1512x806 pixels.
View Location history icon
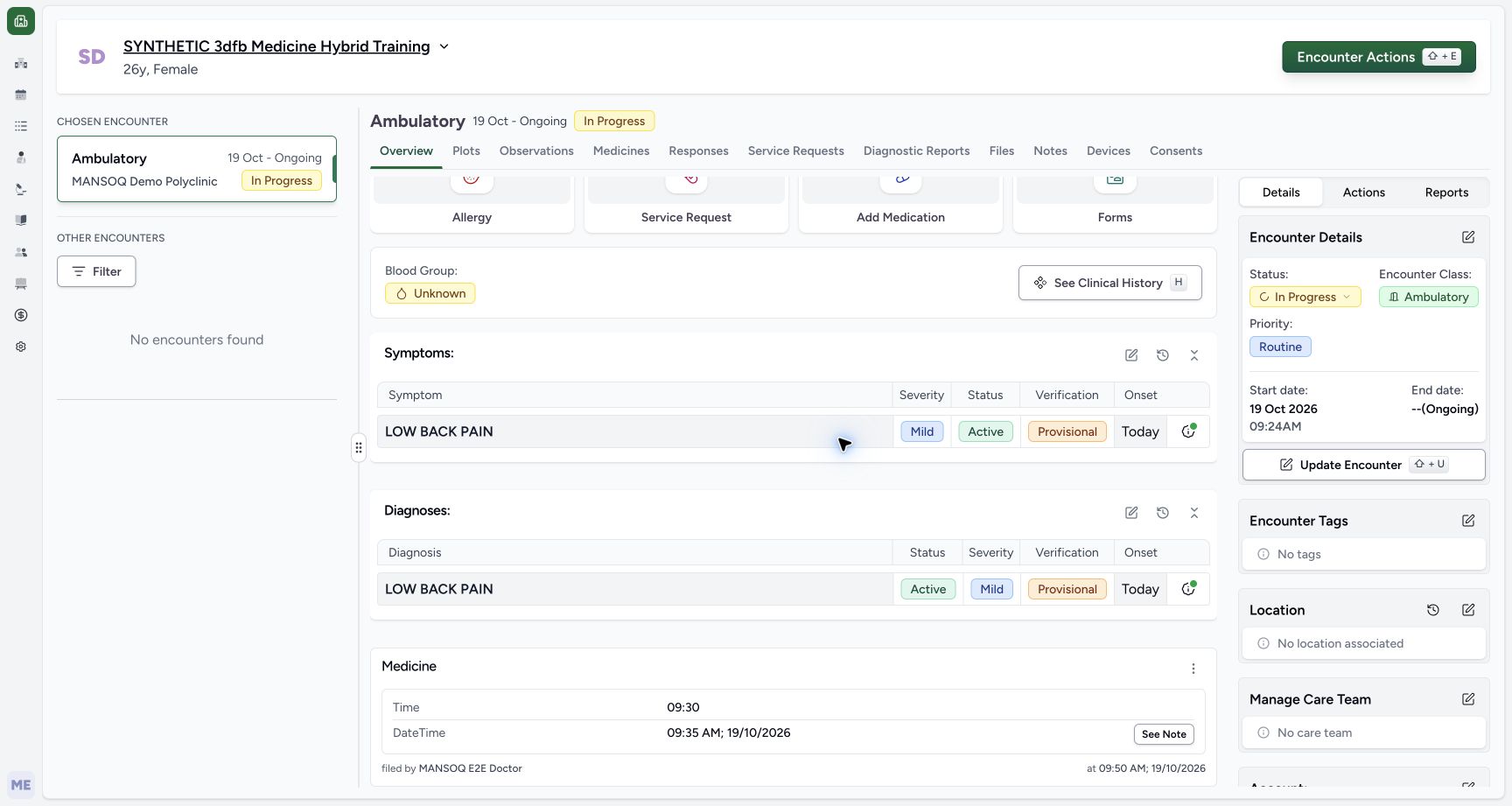[1433, 610]
